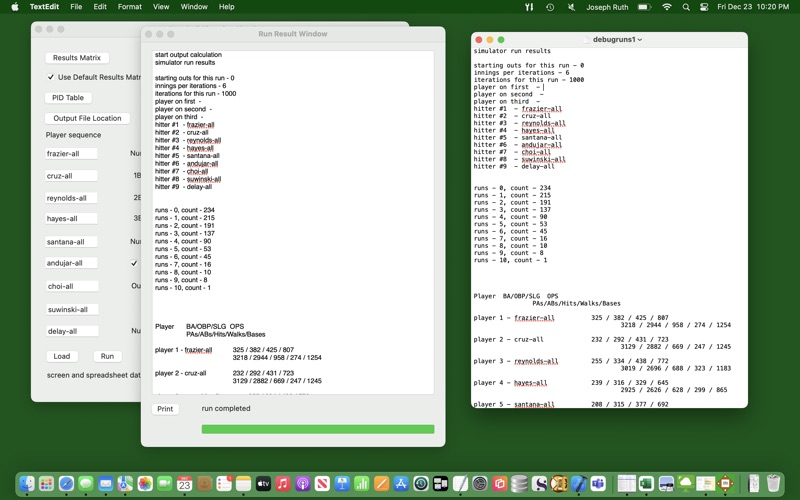Open Microsoft Teams in the dock
Image resolution: width=800 pixels, height=500 pixels.
click(x=598, y=483)
